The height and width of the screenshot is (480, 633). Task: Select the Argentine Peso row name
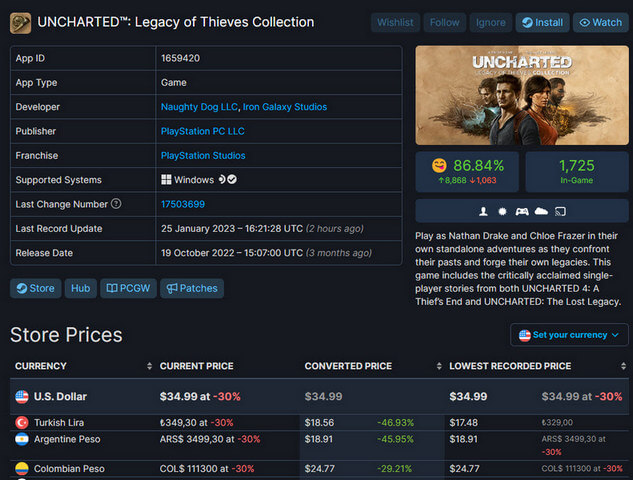[67, 439]
